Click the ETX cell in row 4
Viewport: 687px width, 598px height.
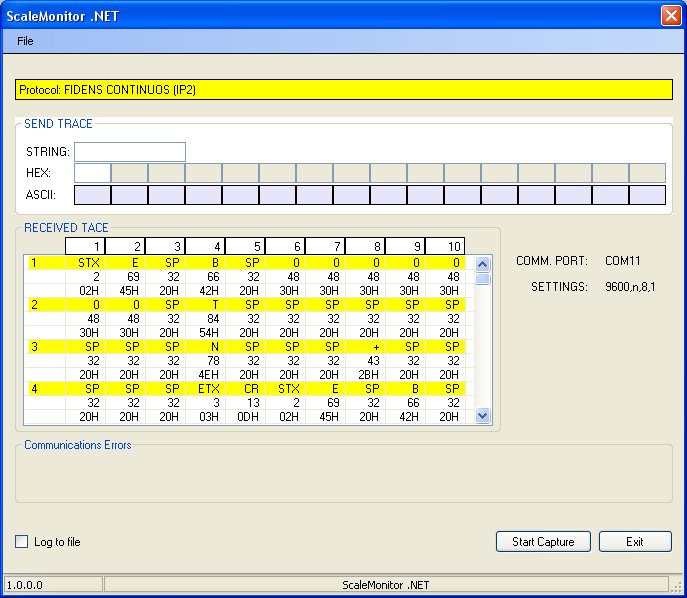click(206, 388)
